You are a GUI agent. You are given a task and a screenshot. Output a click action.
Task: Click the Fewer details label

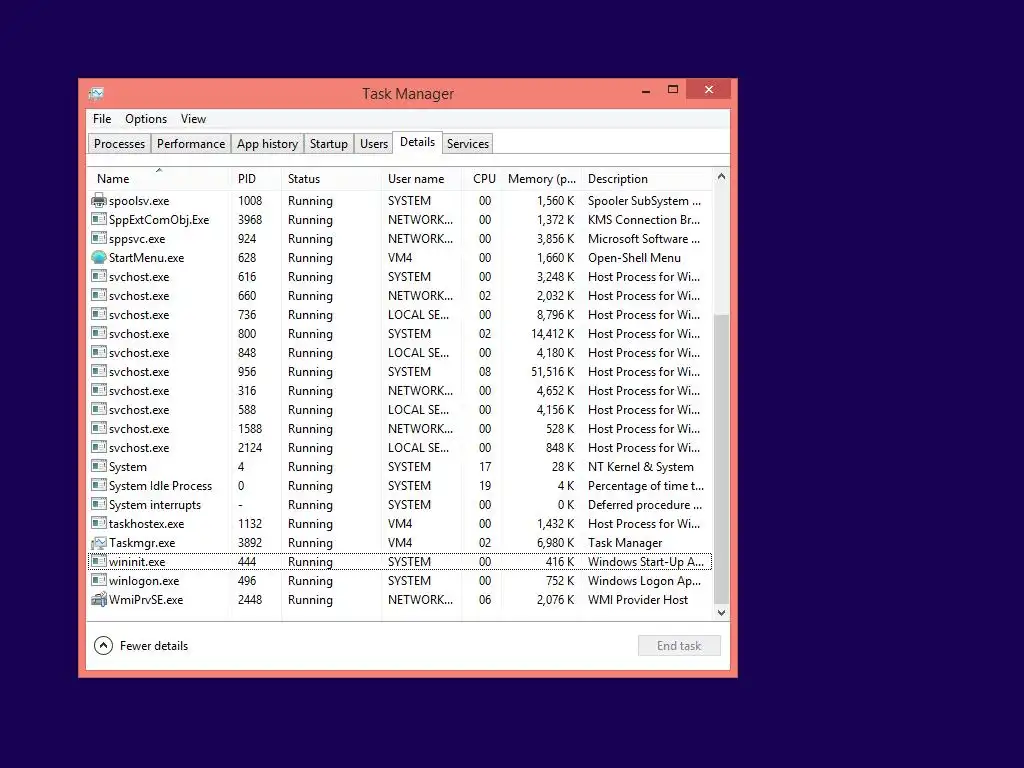154,646
